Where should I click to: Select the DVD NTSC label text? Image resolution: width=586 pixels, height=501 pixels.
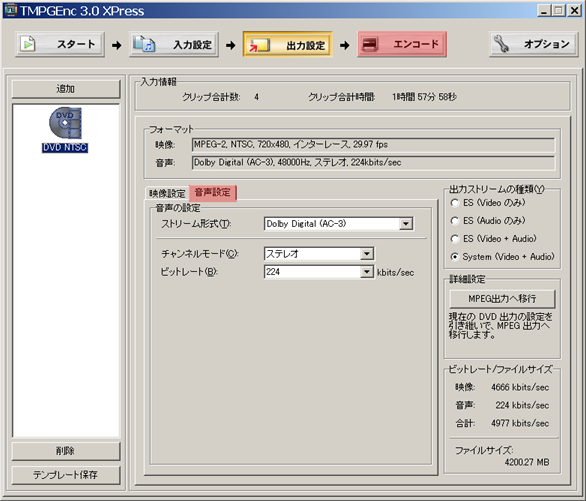pyautogui.click(x=65, y=148)
